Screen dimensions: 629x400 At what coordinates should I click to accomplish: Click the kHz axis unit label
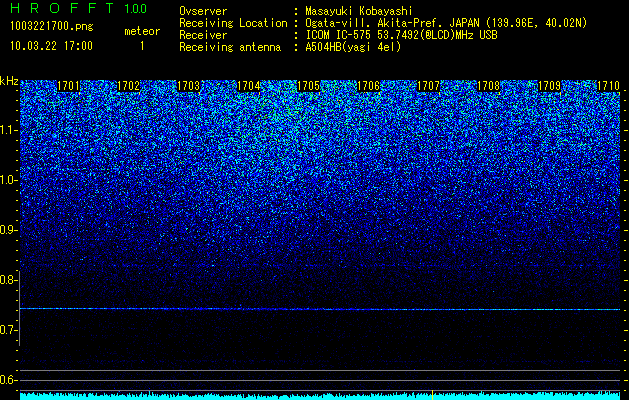9,81
